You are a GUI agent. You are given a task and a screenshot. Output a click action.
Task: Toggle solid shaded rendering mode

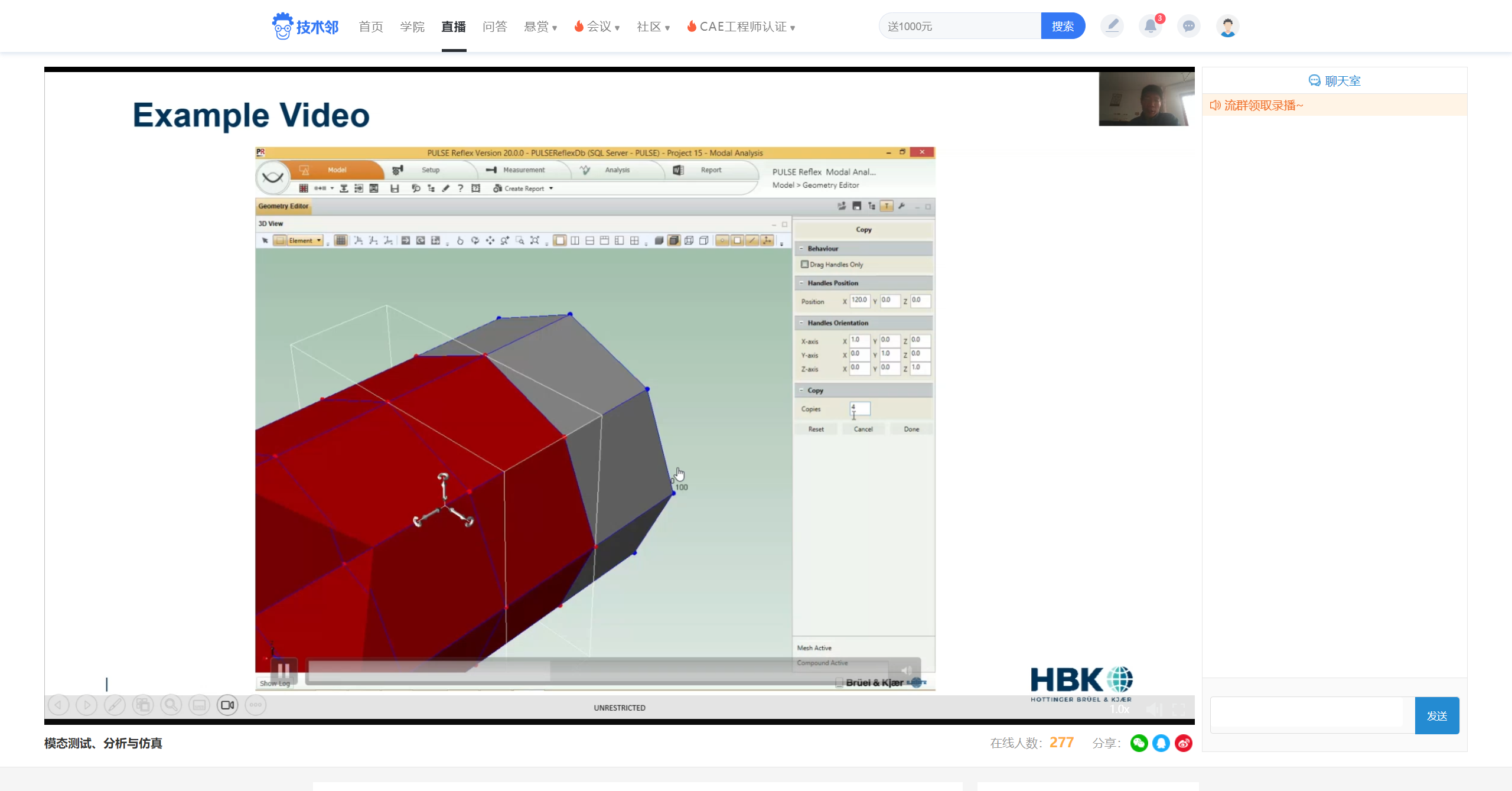coord(659,240)
